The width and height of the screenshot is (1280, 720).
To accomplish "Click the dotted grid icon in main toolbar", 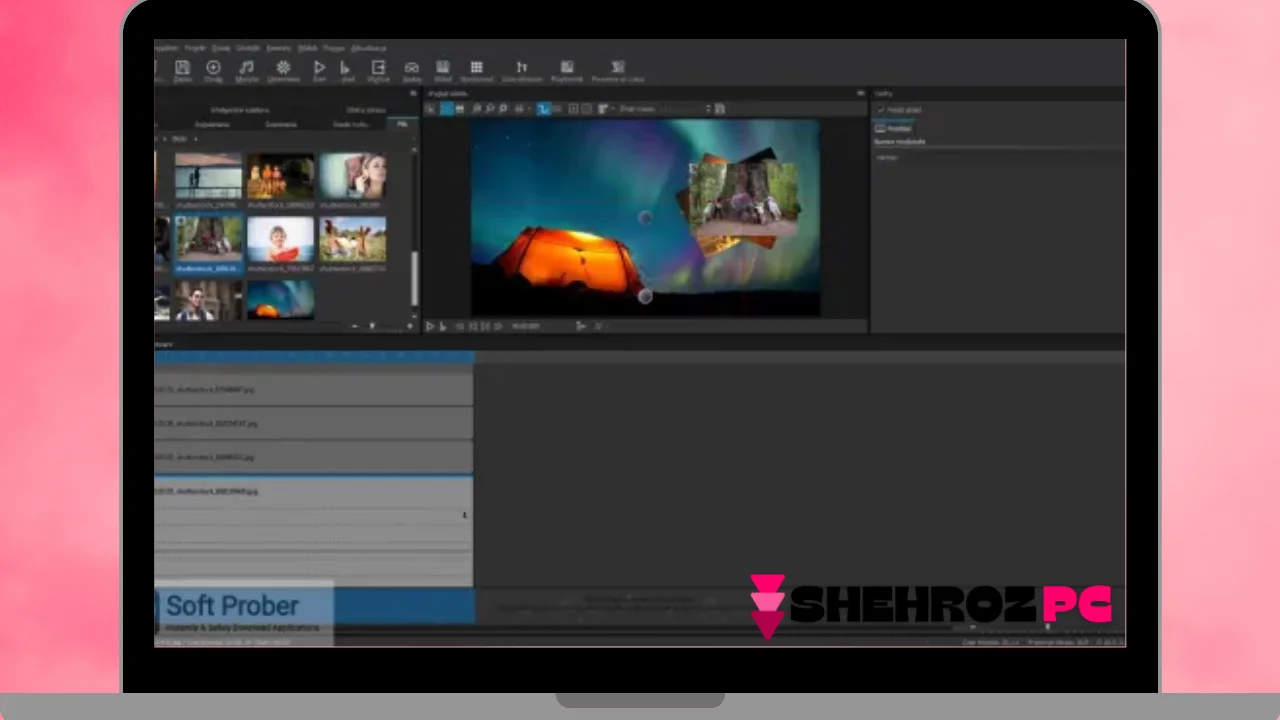I will click(x=477, y=67).
